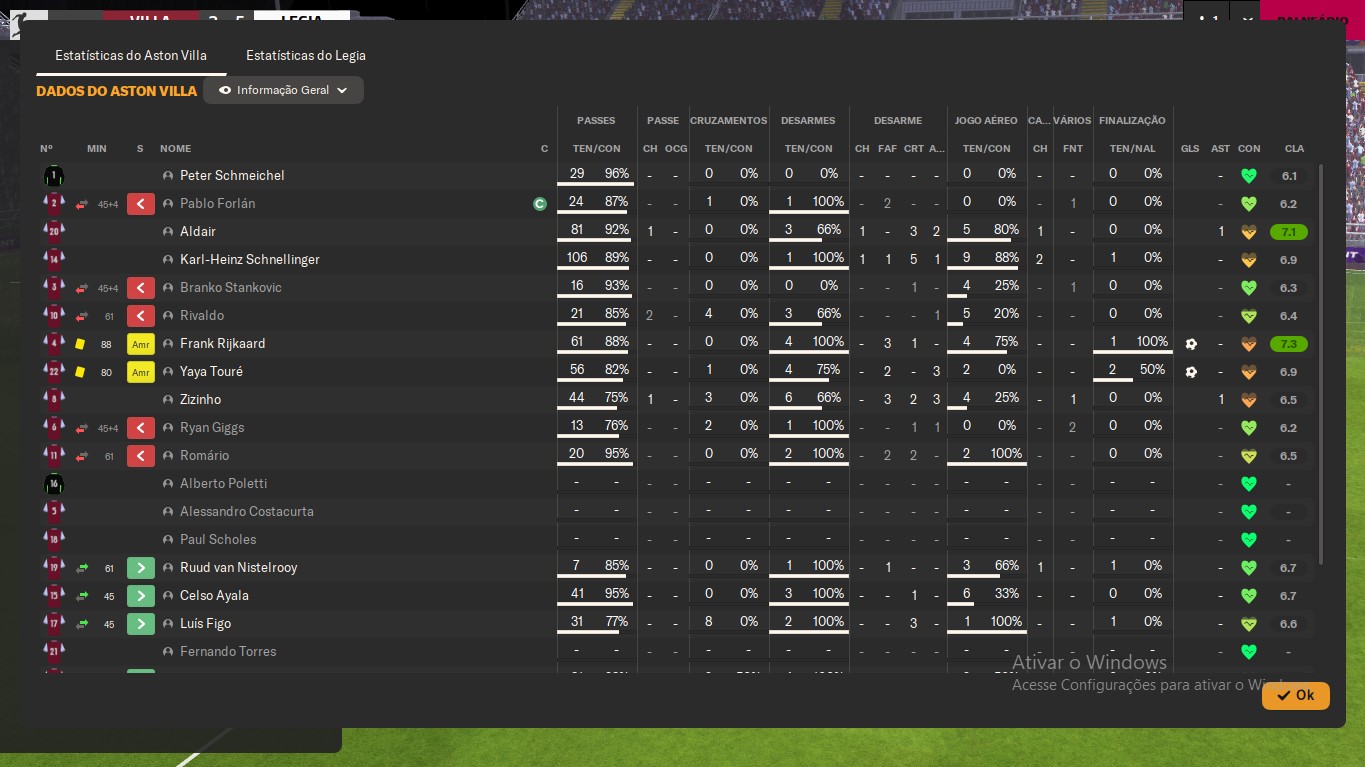Select the Estatísticas do Aston Villa tab

click(x=131, y=56)
